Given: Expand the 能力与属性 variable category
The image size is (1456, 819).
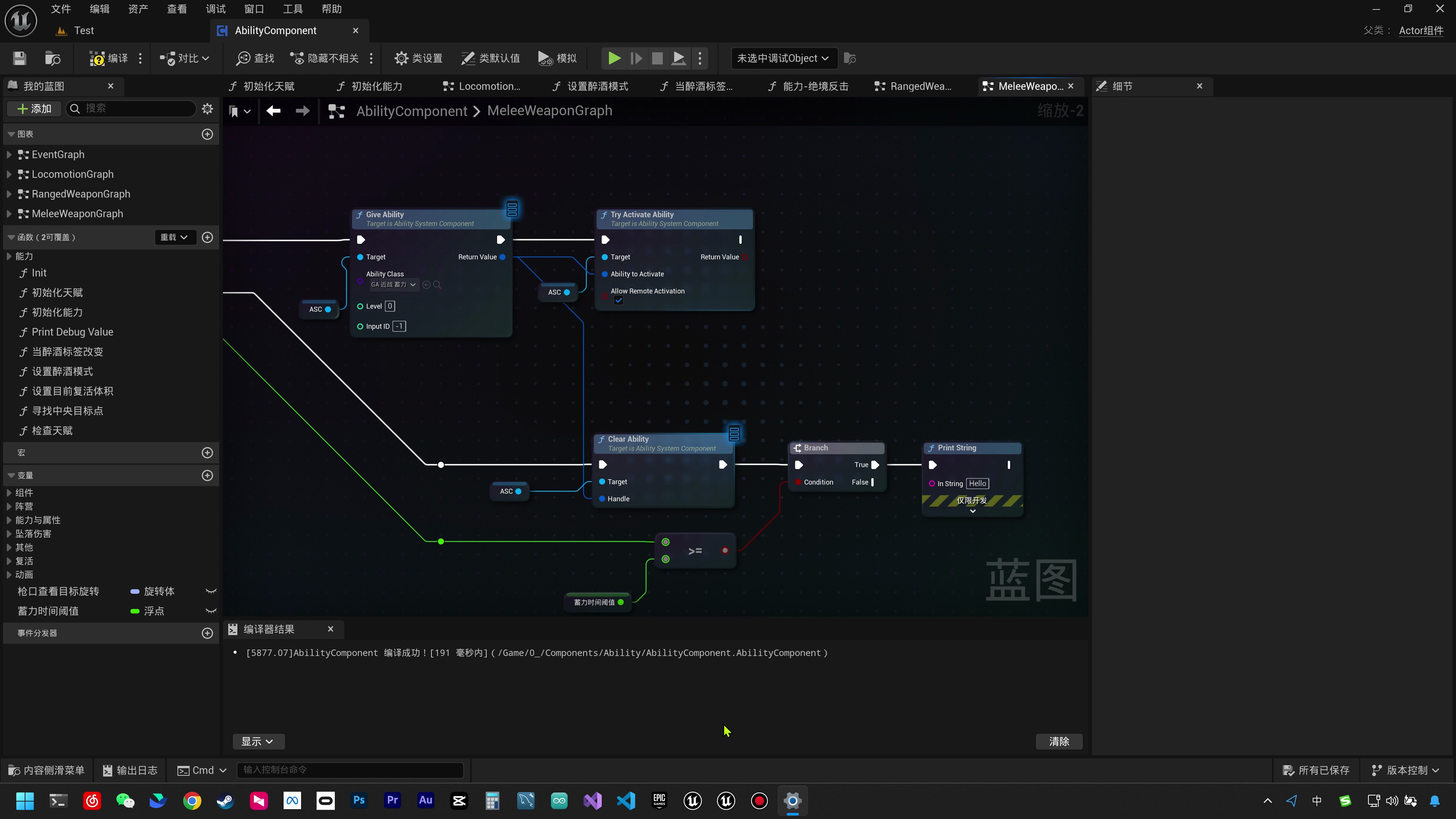Looking at the screenshot, I should [x=8, y=520].
